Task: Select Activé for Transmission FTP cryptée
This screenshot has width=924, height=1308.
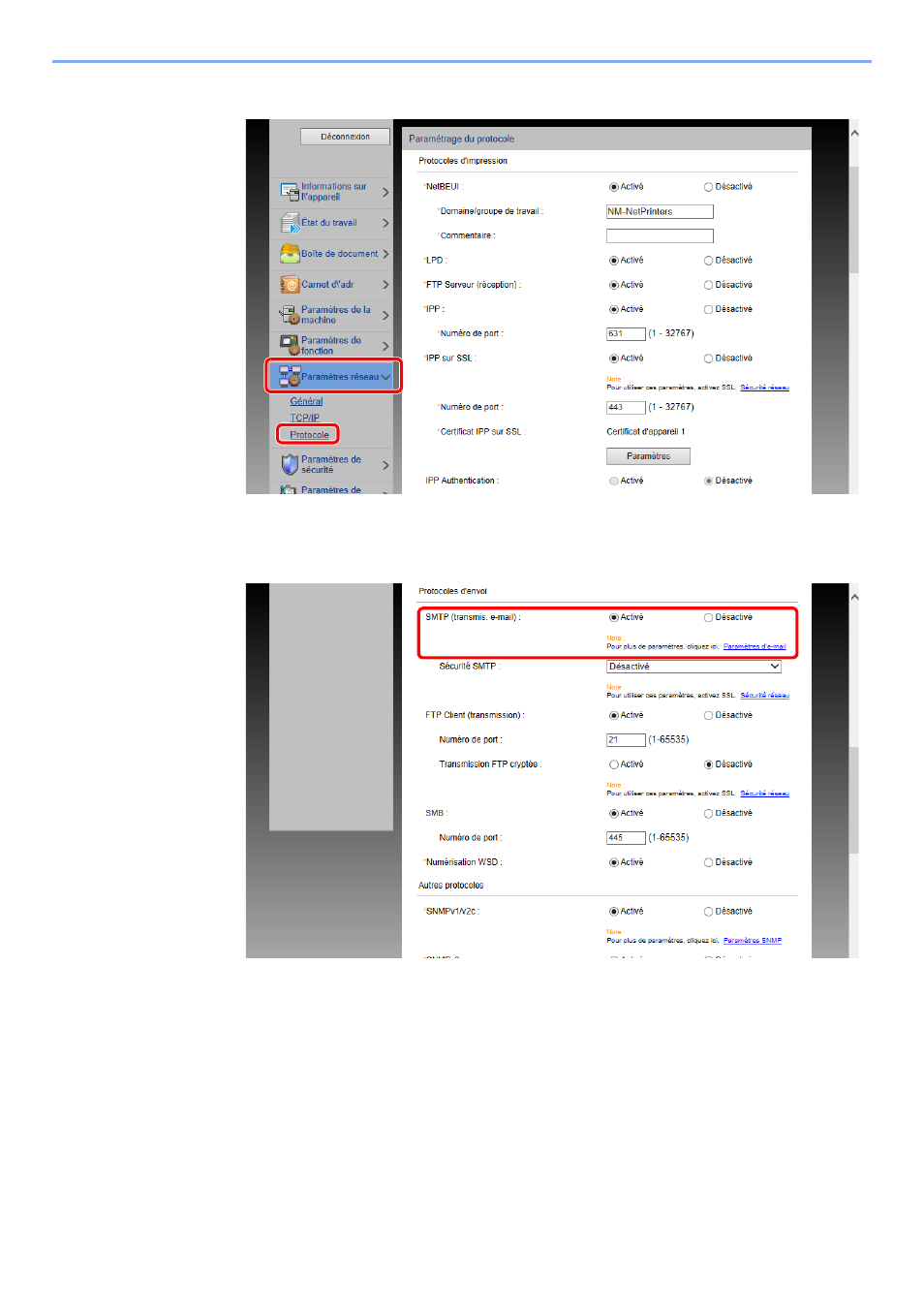Action: click(x=614, y=764)
